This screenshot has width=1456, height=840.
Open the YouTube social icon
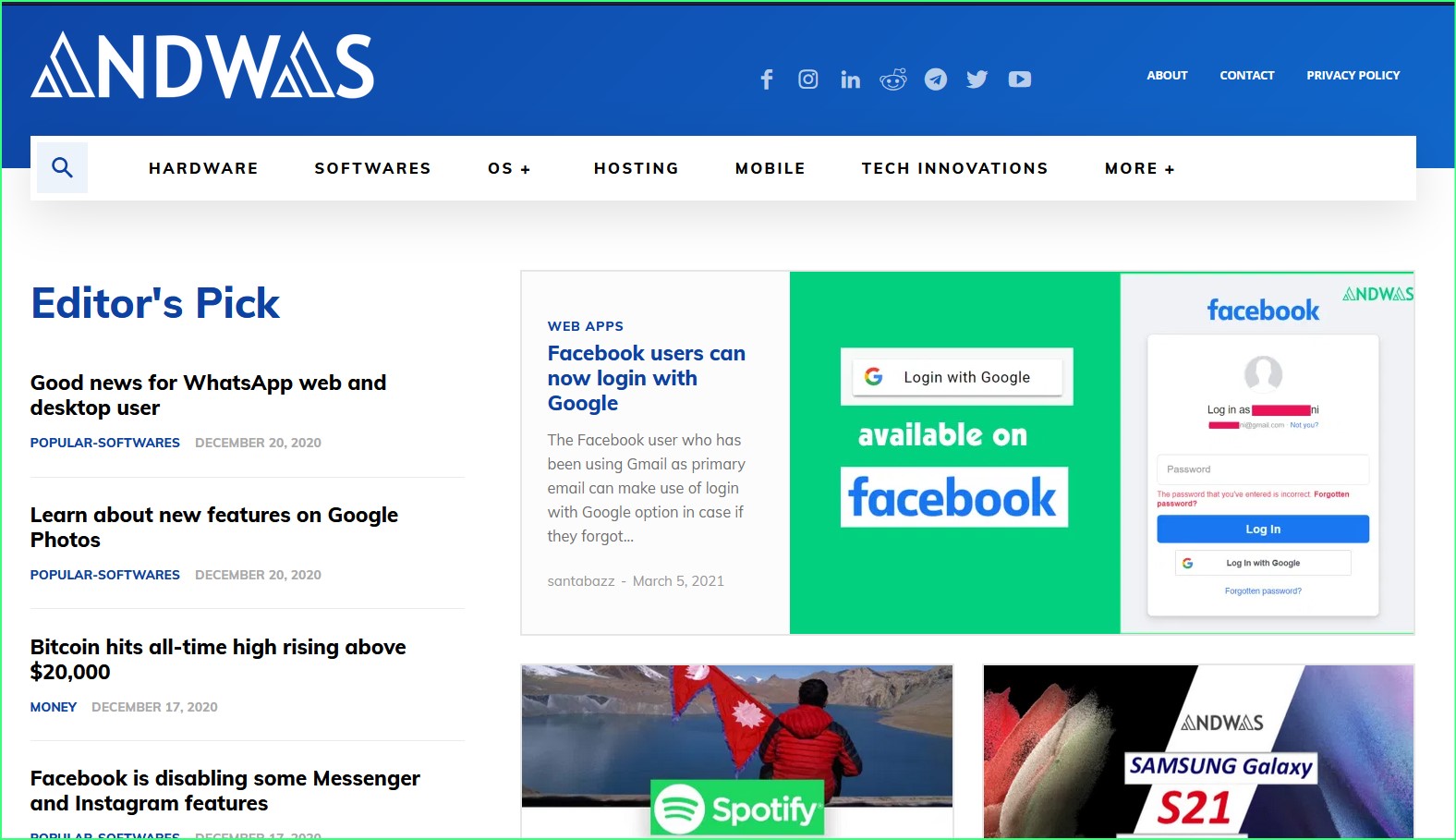tap(1020, 79)
